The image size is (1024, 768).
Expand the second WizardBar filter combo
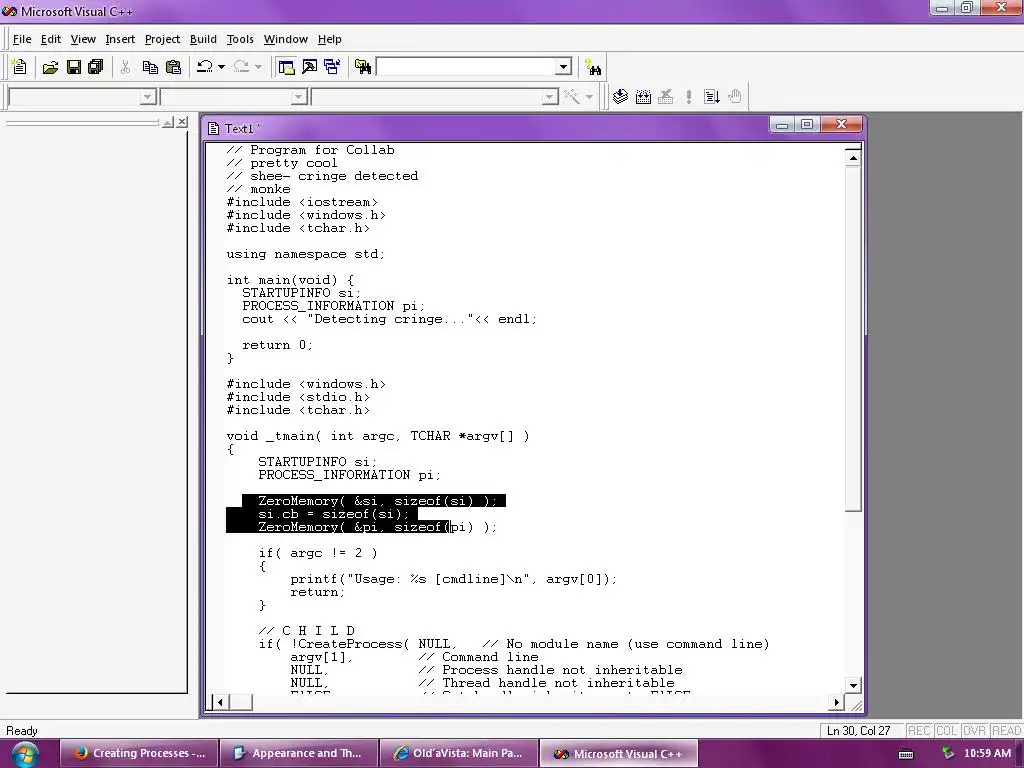click(x=298, y=97)
